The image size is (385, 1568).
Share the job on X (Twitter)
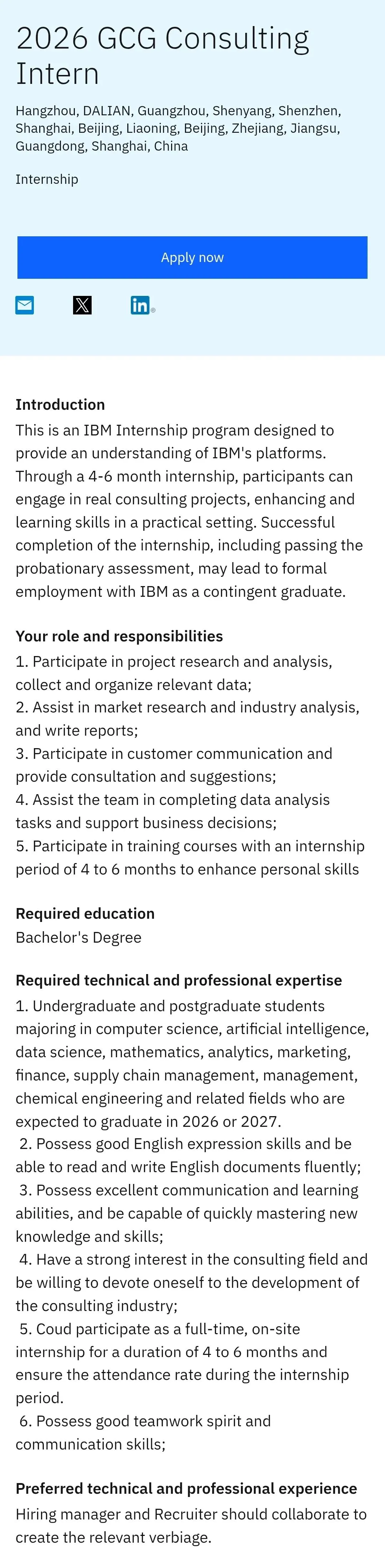(82, 305)
